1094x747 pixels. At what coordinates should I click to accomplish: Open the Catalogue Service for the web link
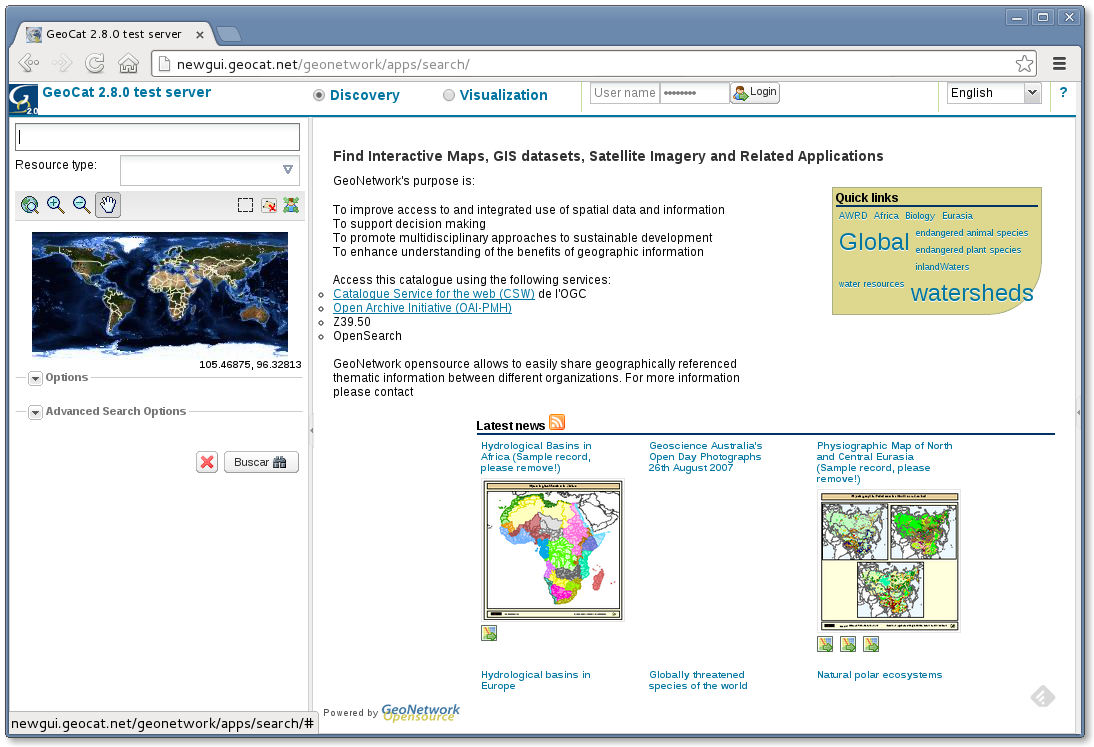pyautogui.click(x=433, y=294)
